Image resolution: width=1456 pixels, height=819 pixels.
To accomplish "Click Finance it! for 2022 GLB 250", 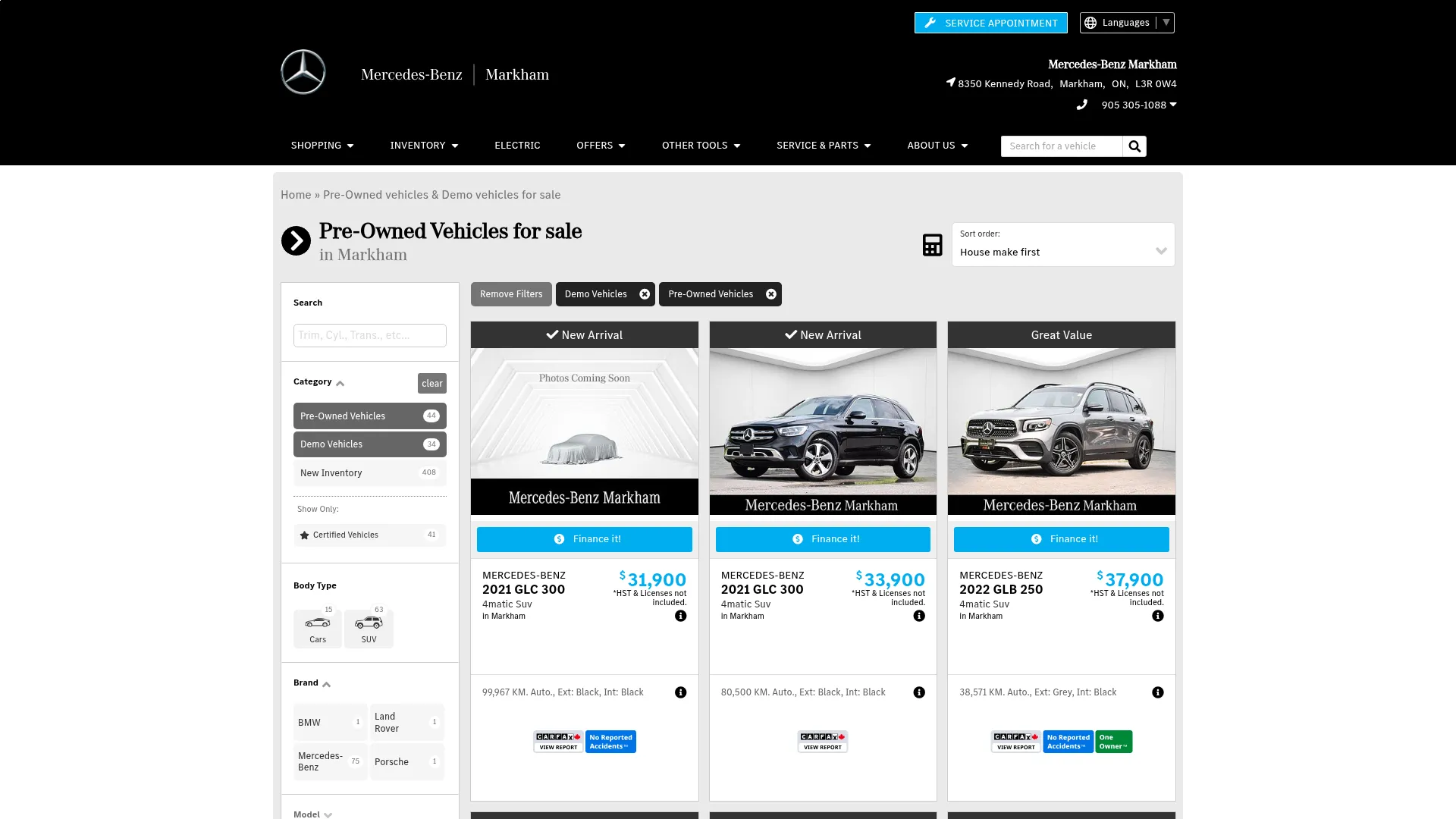I will coord(1062,539).
